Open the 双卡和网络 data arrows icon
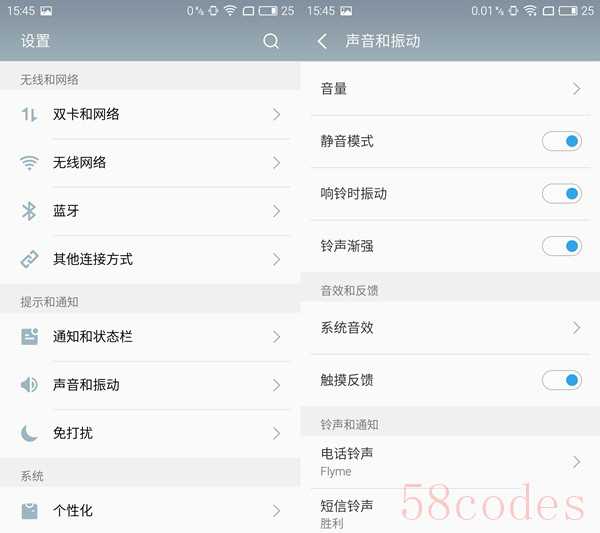The height and width of the screenshot is (533, 600). [x=29, y=114]
